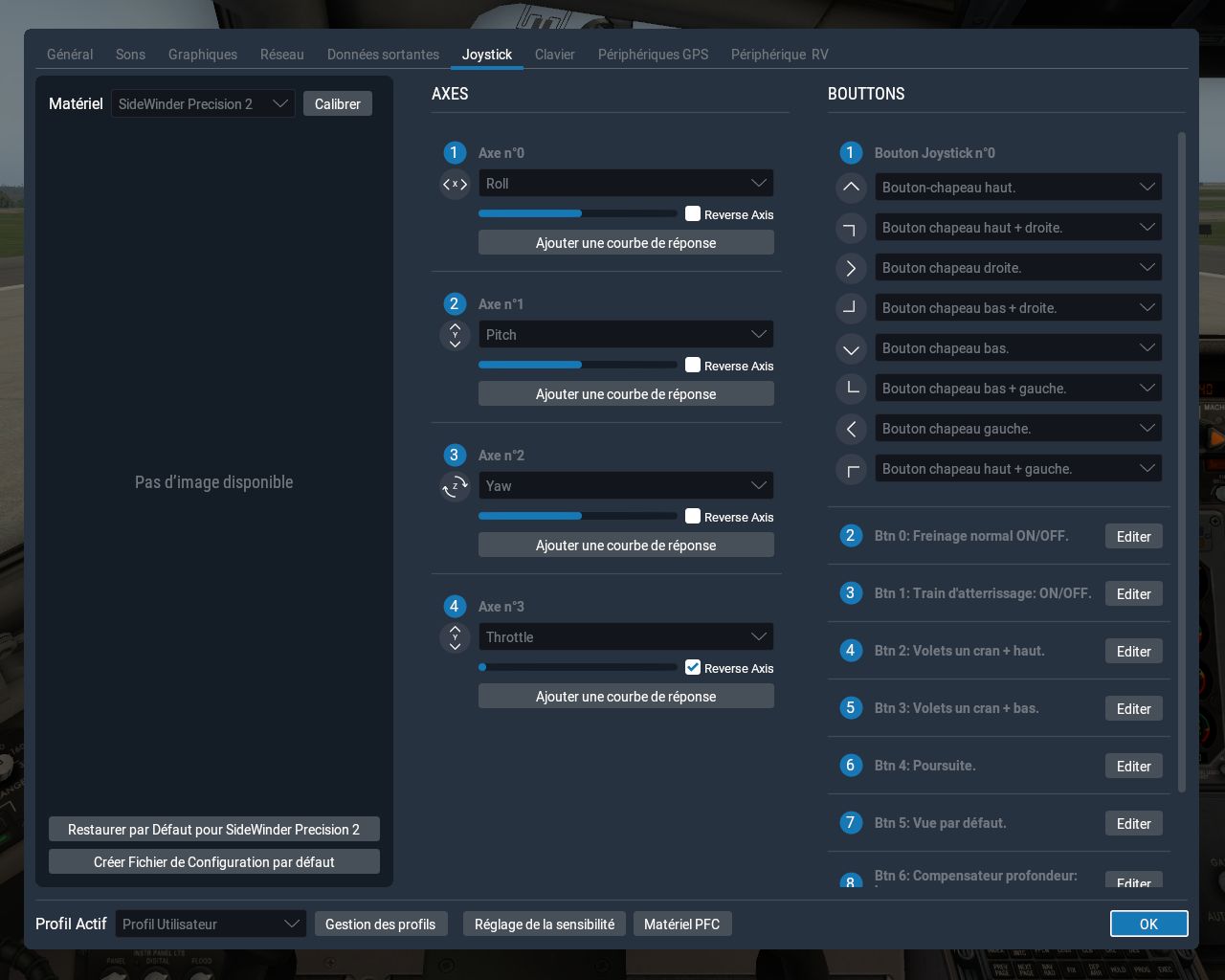Click Gestion des profils button
Screen dimensions: 1225x980
pyautogui.click(x=380, y=924)
